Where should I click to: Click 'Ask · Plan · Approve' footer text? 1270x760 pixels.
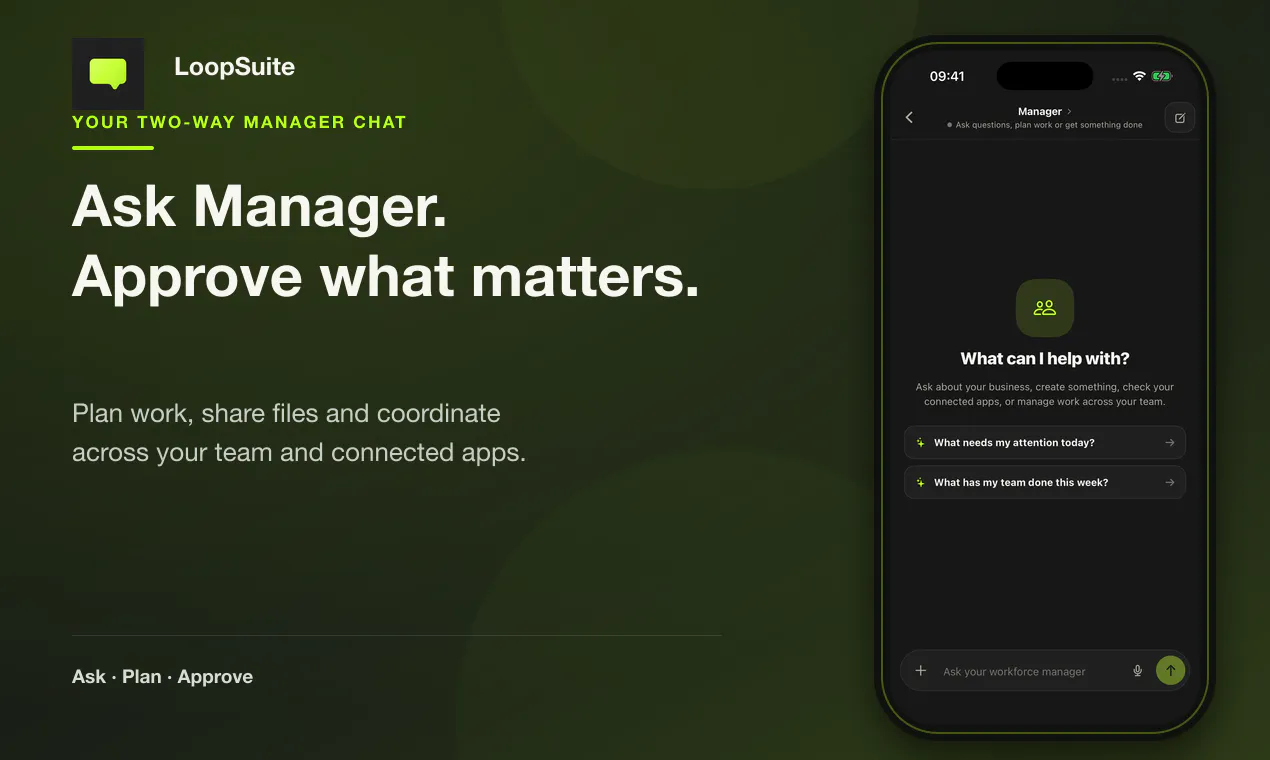pyautogui.click(x=162, y=677)
